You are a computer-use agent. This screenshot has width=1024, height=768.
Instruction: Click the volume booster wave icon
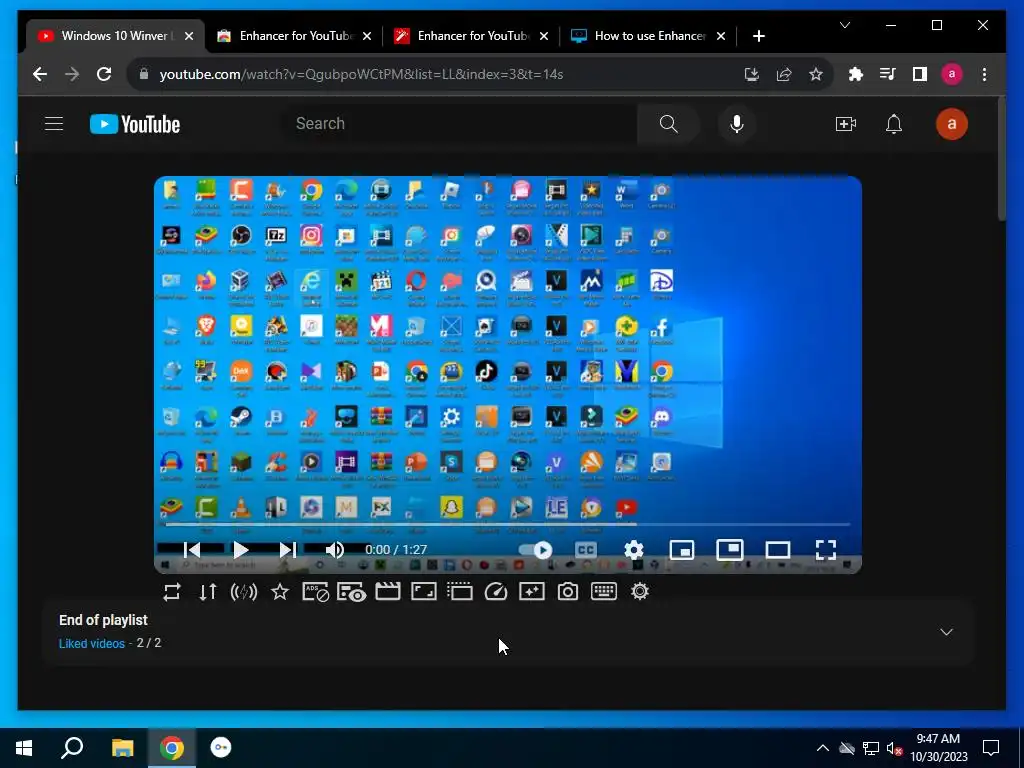[244, 592]
